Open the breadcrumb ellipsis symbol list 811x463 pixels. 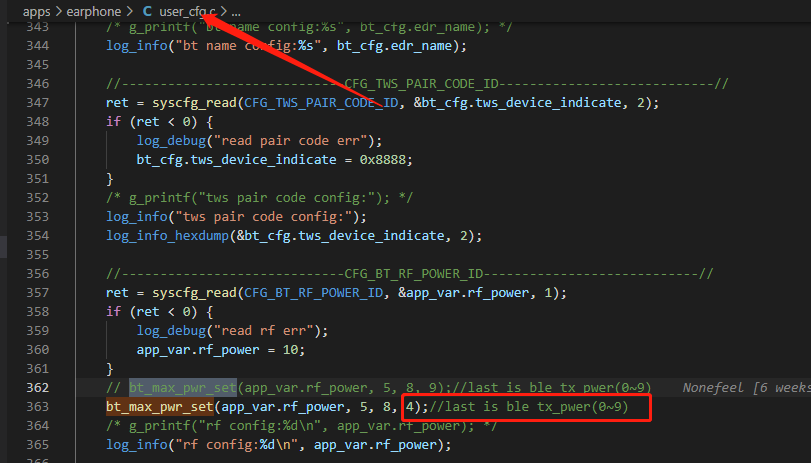(236, 11)
